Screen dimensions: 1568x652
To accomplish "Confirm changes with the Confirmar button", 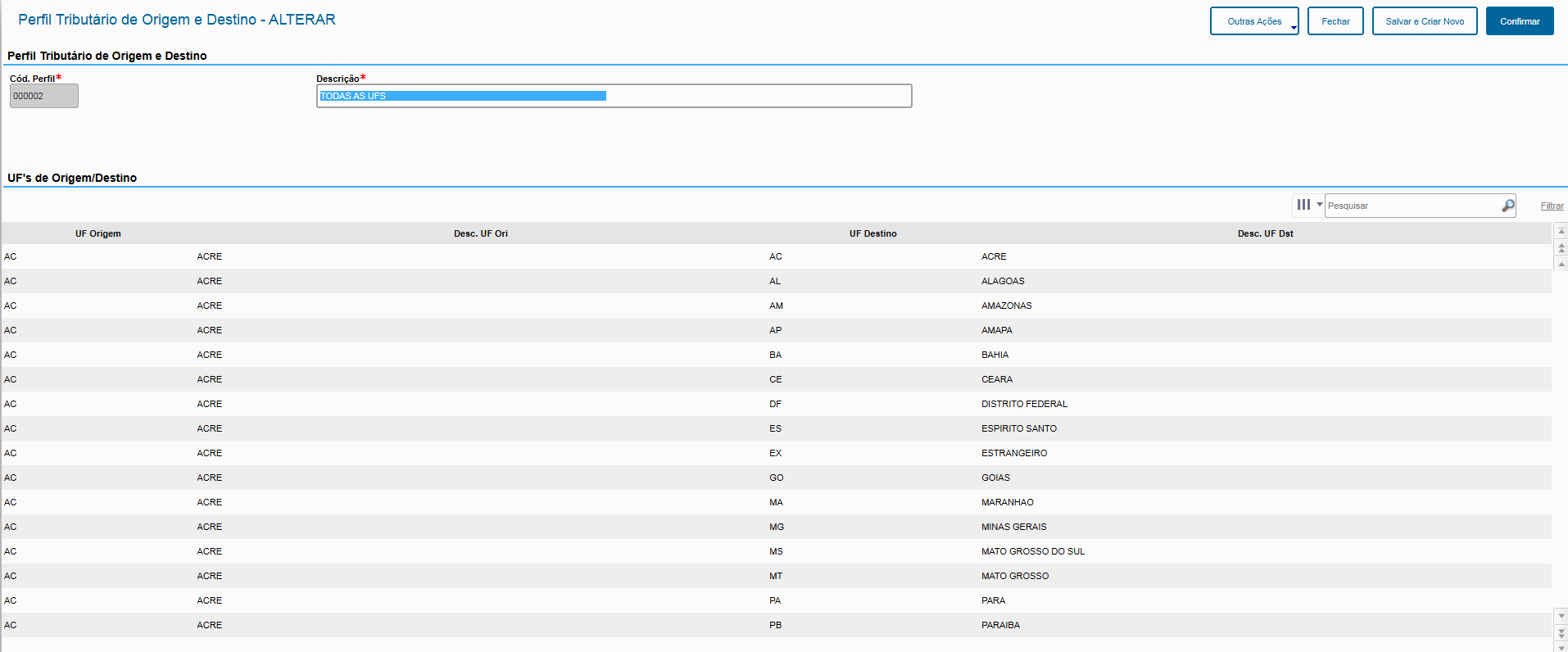I will (x=1520, y=21).
